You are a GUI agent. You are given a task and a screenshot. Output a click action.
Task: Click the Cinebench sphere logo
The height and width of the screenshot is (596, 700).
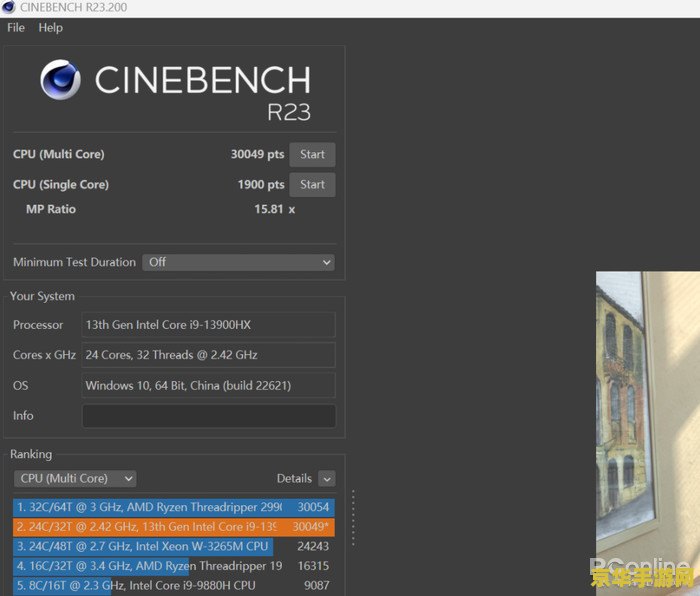(60, 79)
